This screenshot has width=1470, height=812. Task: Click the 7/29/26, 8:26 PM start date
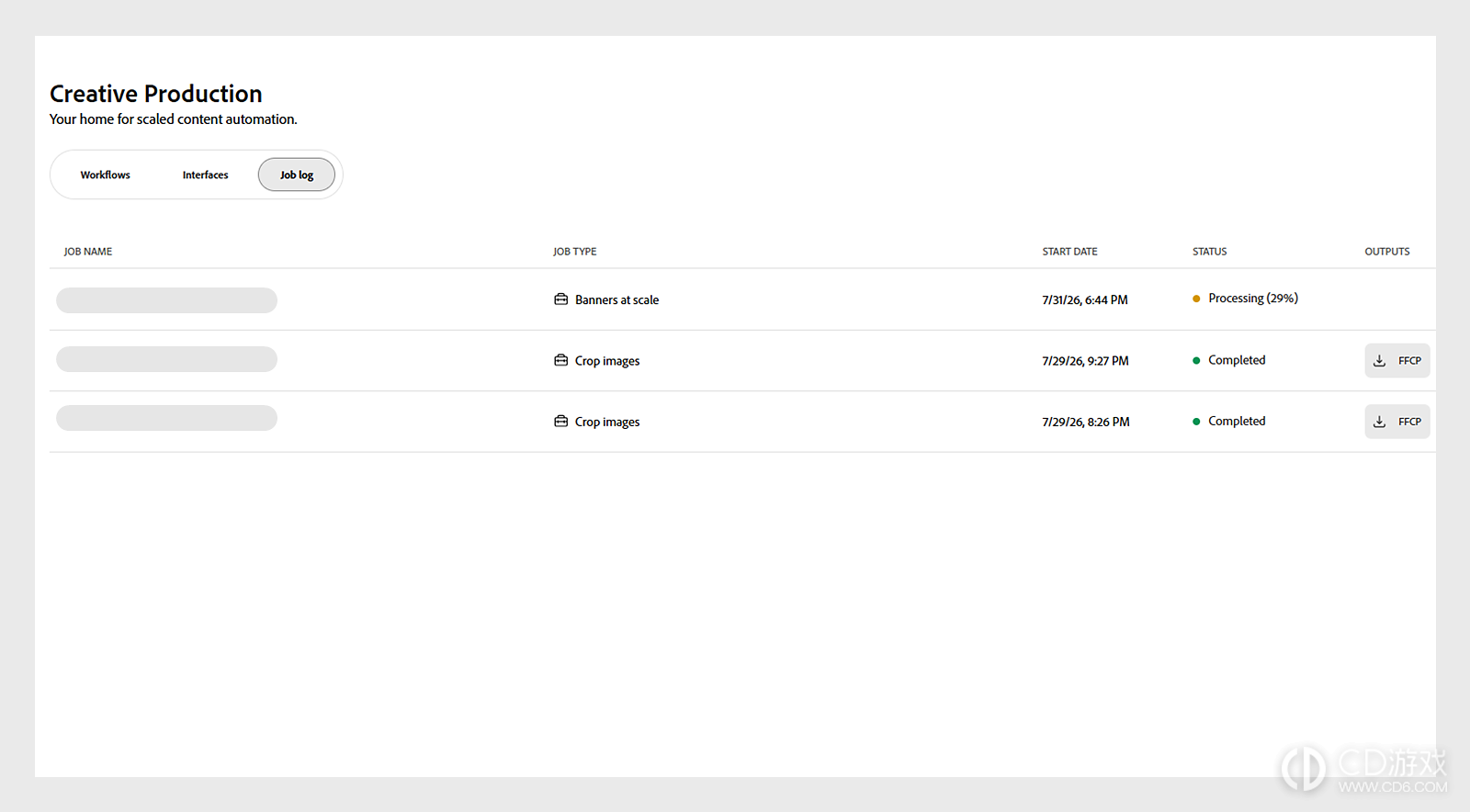(1086, 422)
